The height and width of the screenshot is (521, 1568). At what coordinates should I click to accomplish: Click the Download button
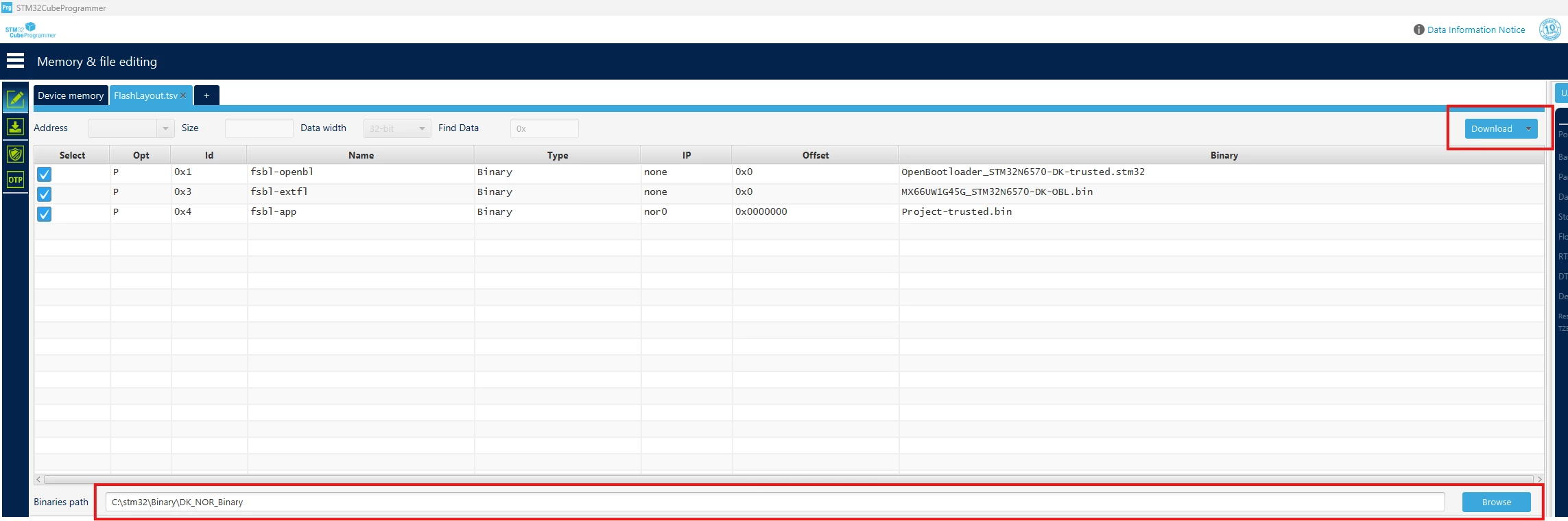tap(1492, 128)
